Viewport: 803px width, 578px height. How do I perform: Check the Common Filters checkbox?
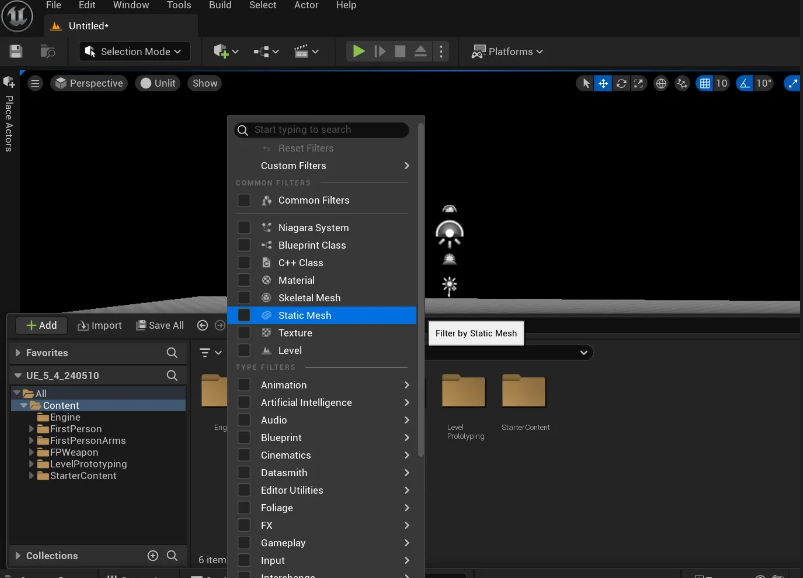click(x=244, y=200)
